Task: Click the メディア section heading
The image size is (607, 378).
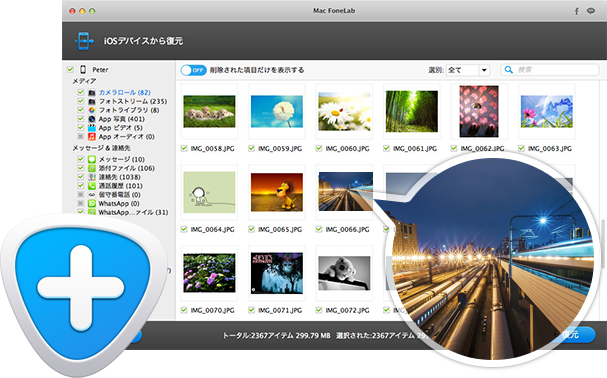Action: point(84,81)
